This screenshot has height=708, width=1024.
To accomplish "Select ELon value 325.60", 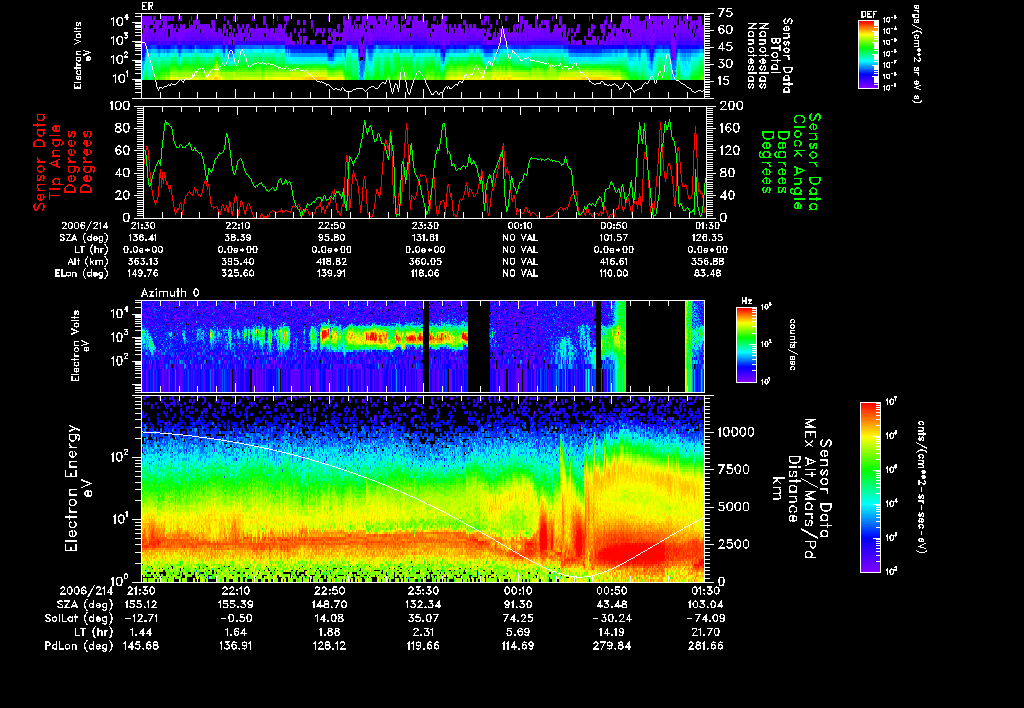I will [238, 273].
